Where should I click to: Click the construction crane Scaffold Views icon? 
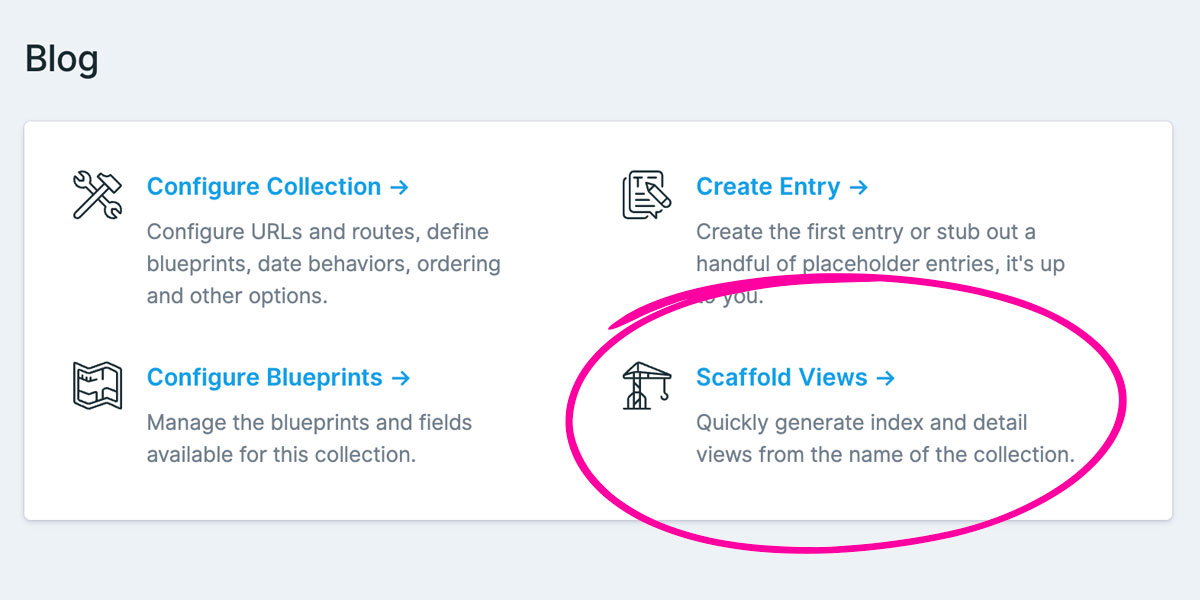point(644,387)
